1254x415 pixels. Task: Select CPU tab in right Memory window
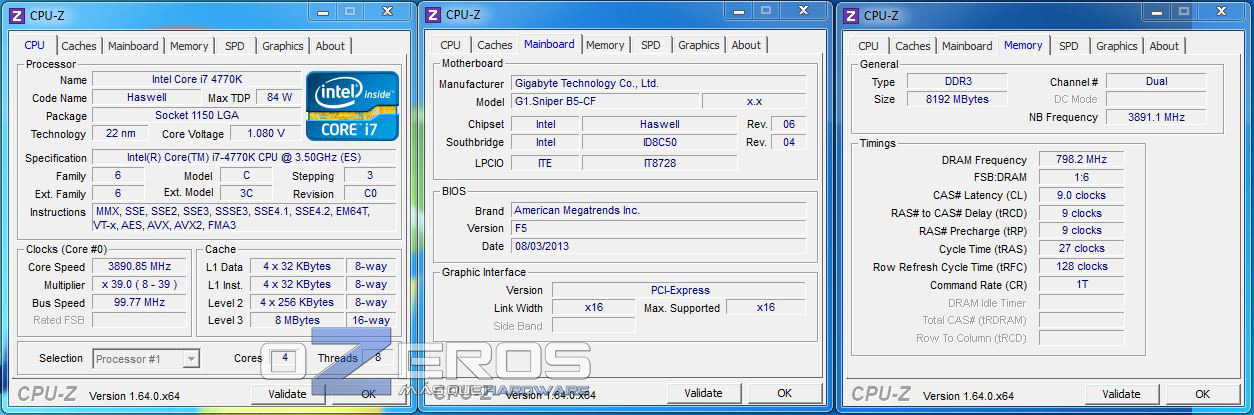869,46
